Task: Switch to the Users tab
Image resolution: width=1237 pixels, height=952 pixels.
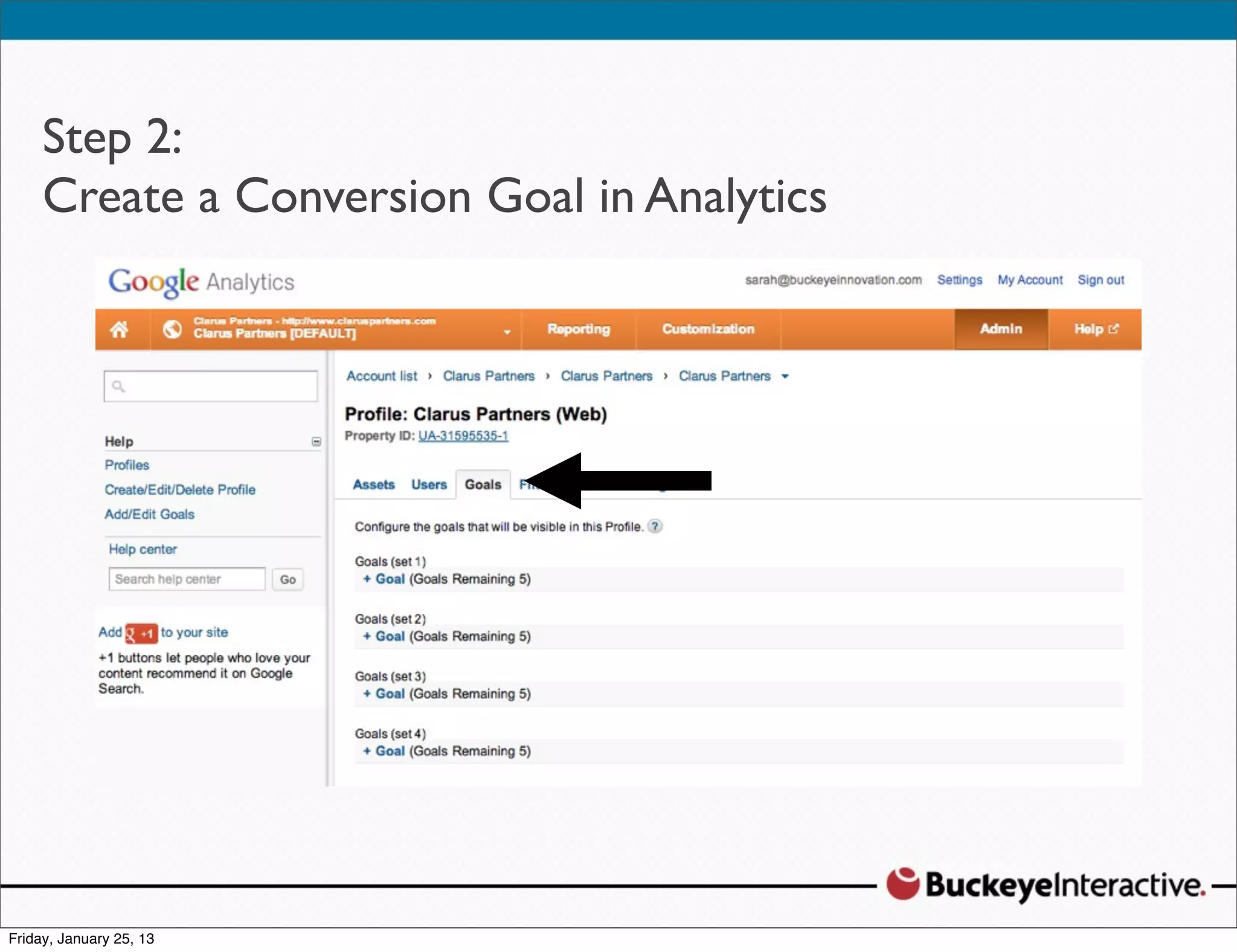Action: point(429,484)
